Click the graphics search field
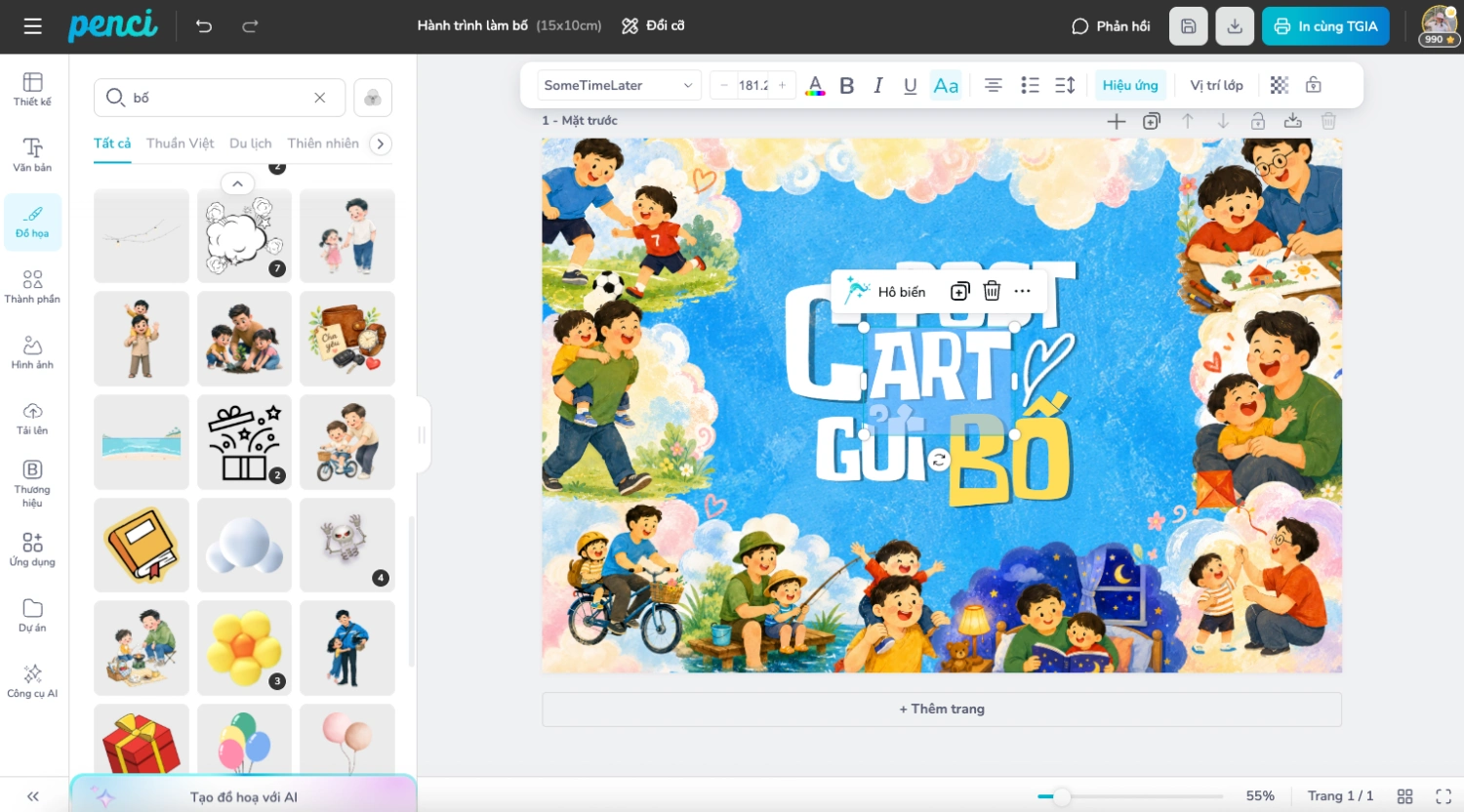 [220, 98]
